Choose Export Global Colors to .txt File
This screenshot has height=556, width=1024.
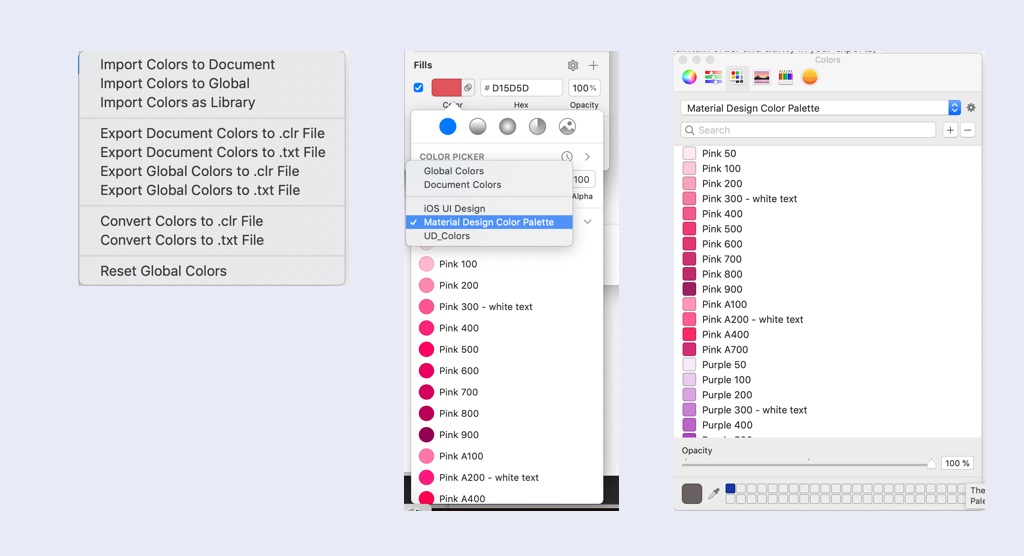tap(200, 189)
